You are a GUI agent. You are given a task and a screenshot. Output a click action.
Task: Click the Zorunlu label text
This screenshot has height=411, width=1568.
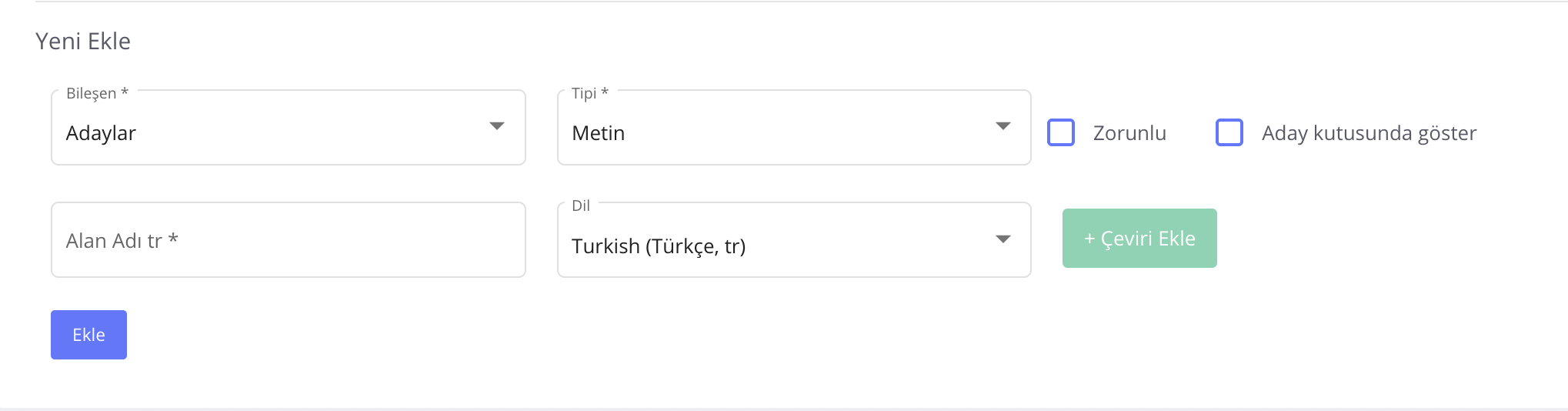click(x=1129, y=133)
